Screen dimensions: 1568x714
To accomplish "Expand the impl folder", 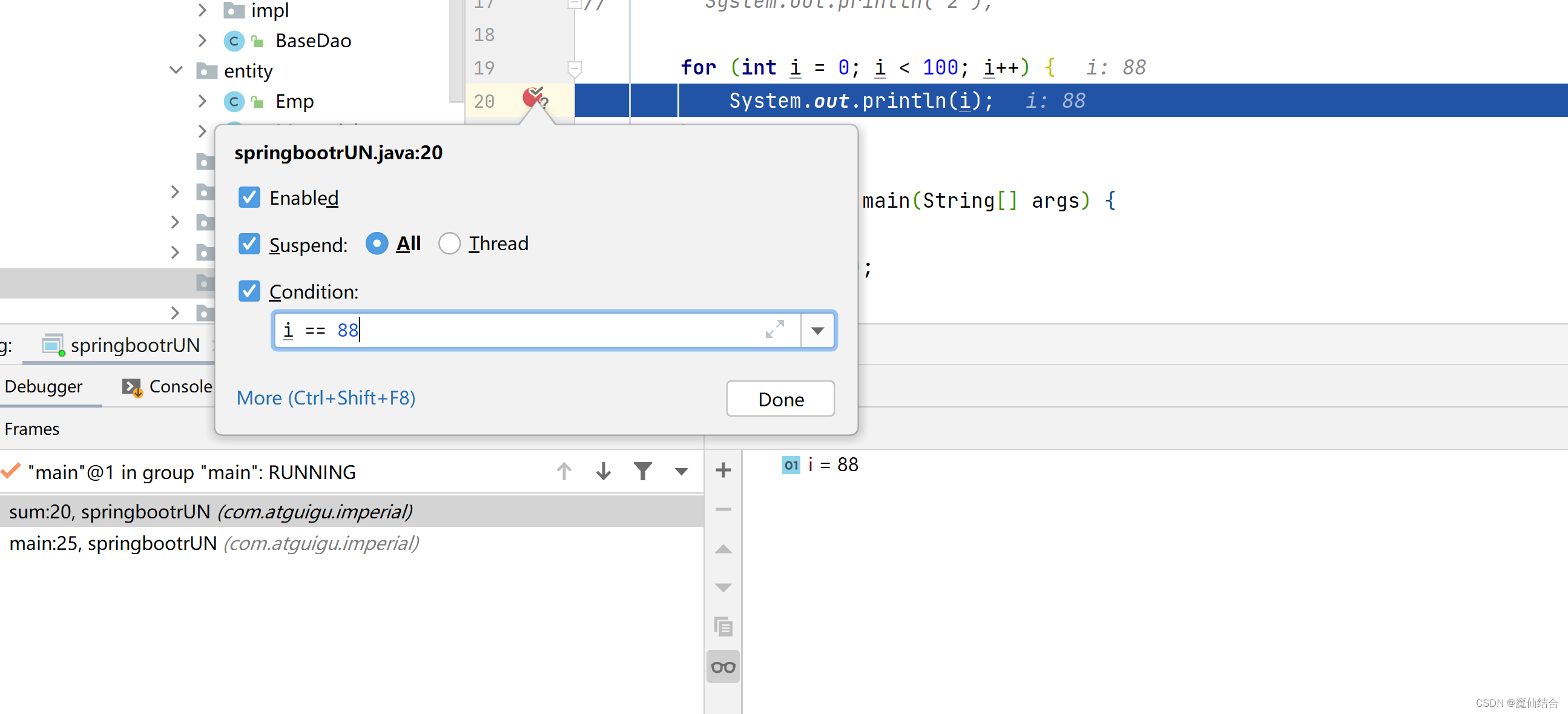I will click(203, 10).
